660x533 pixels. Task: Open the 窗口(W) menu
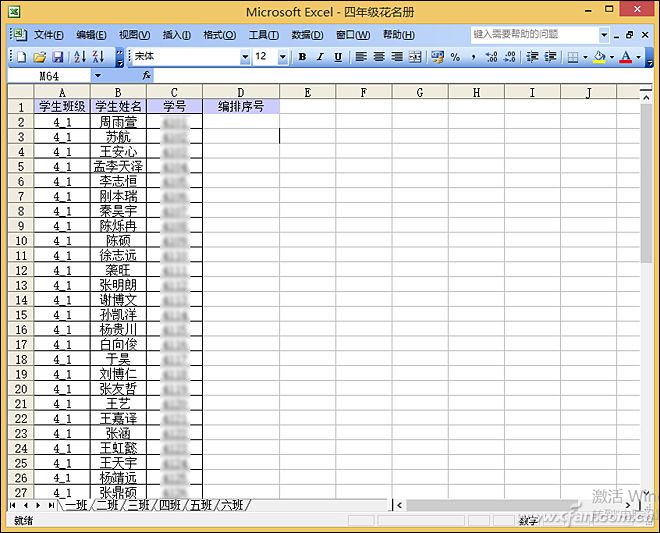pyautogui.click(x=353, y=35)
